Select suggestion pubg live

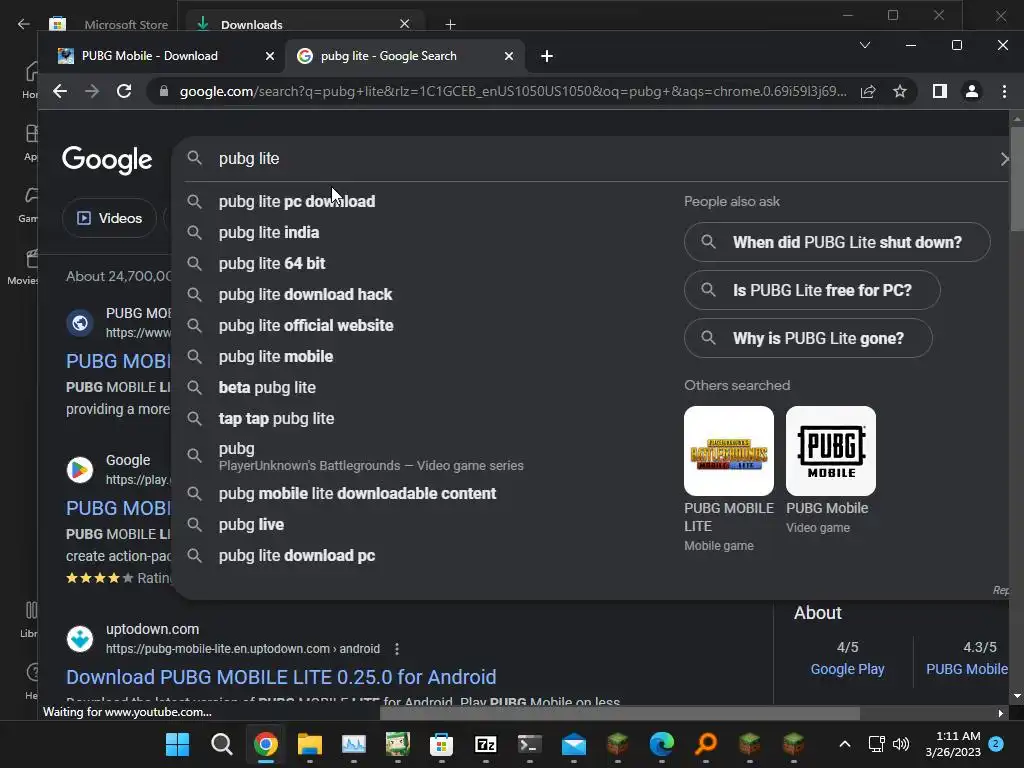251,524
